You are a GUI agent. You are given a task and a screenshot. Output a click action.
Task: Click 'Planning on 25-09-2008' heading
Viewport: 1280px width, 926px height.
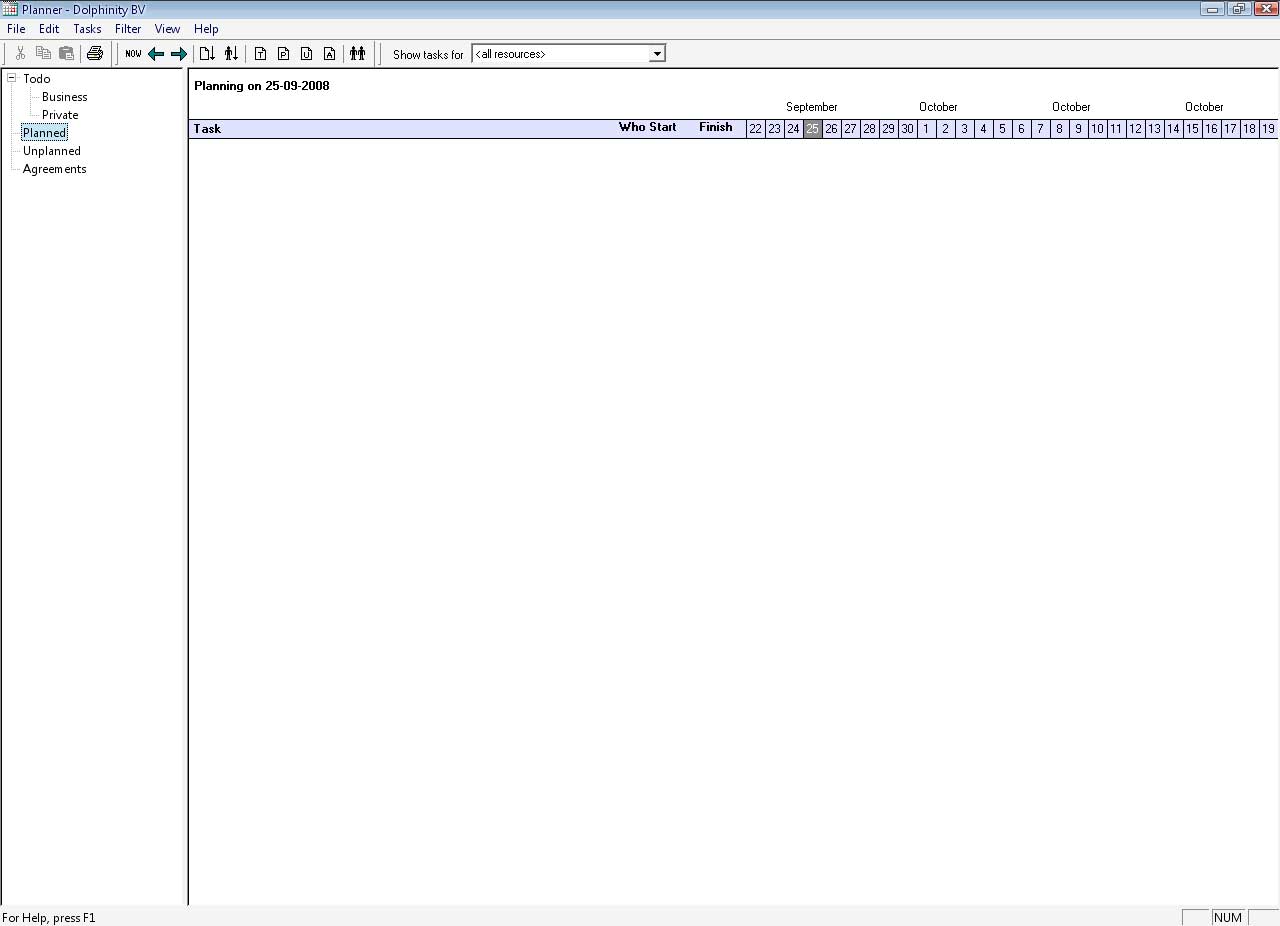tap(262, 86)
